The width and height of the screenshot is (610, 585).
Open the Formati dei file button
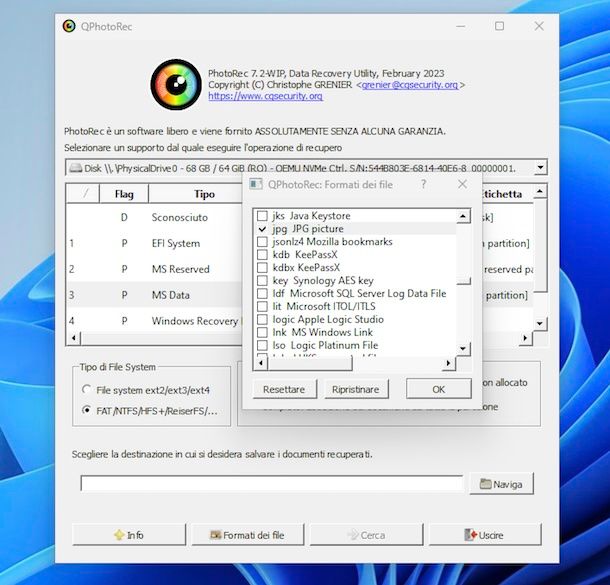click(247, 535)
